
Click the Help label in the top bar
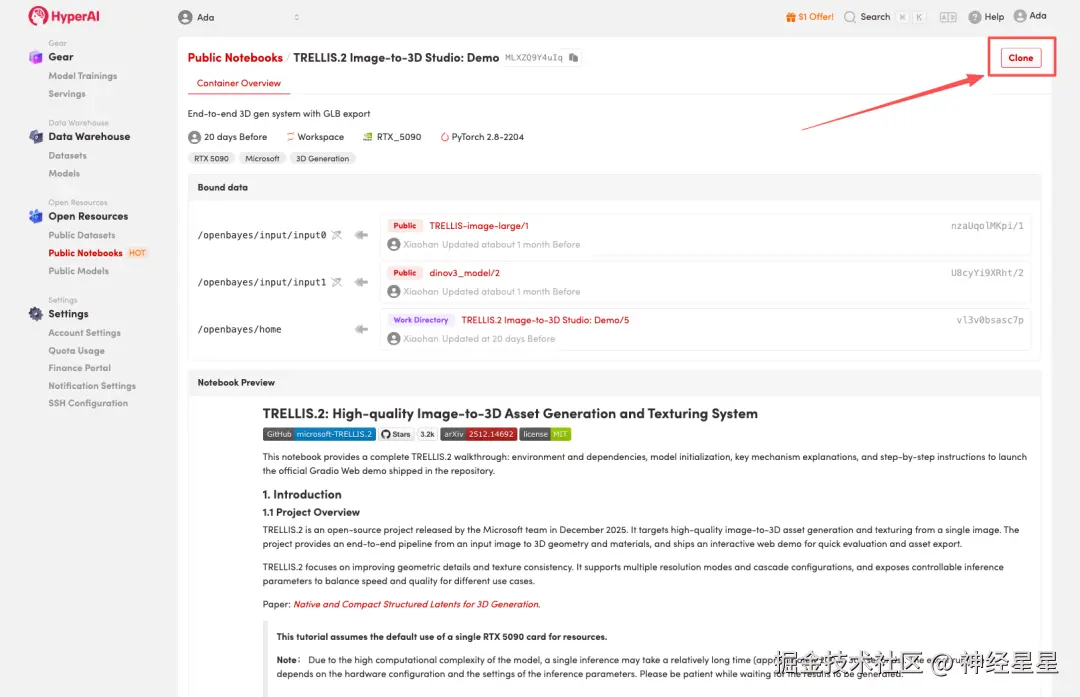coord(994,17)
